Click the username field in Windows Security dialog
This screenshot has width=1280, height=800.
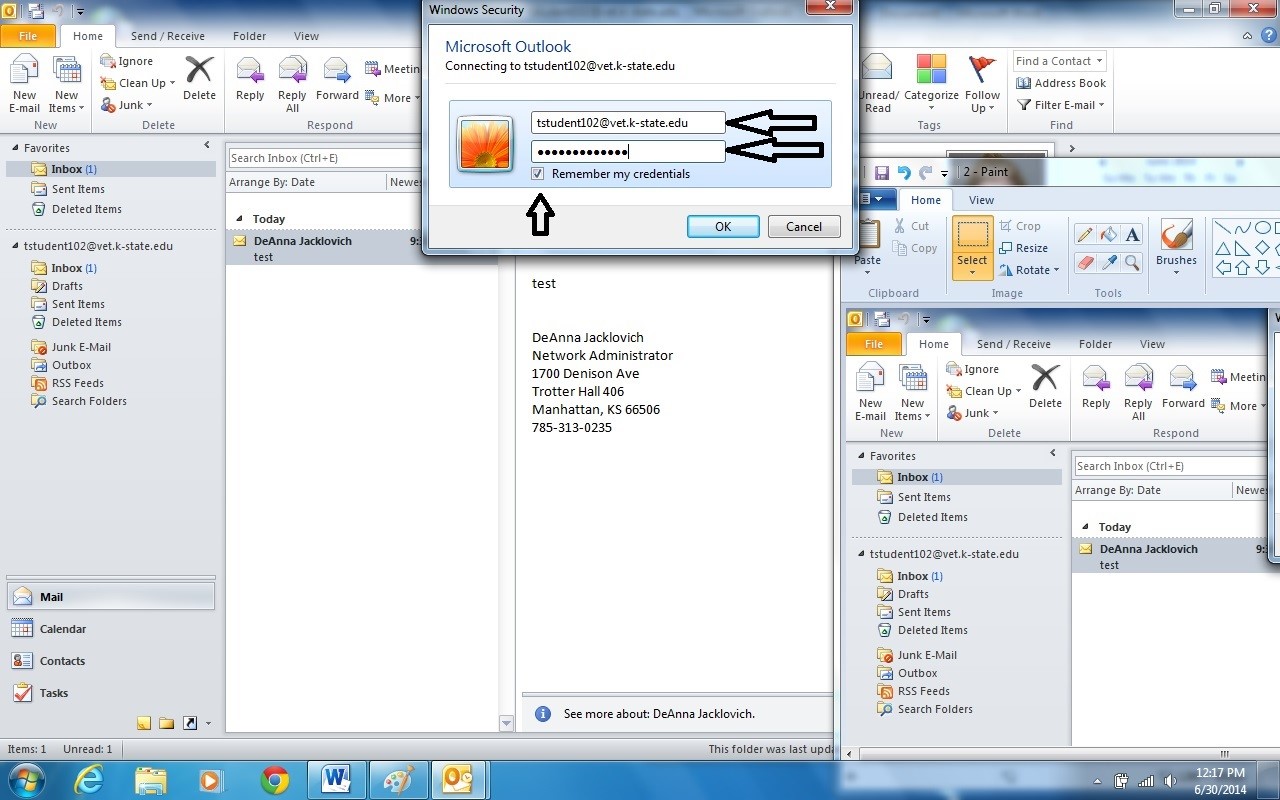pos(628,123)
